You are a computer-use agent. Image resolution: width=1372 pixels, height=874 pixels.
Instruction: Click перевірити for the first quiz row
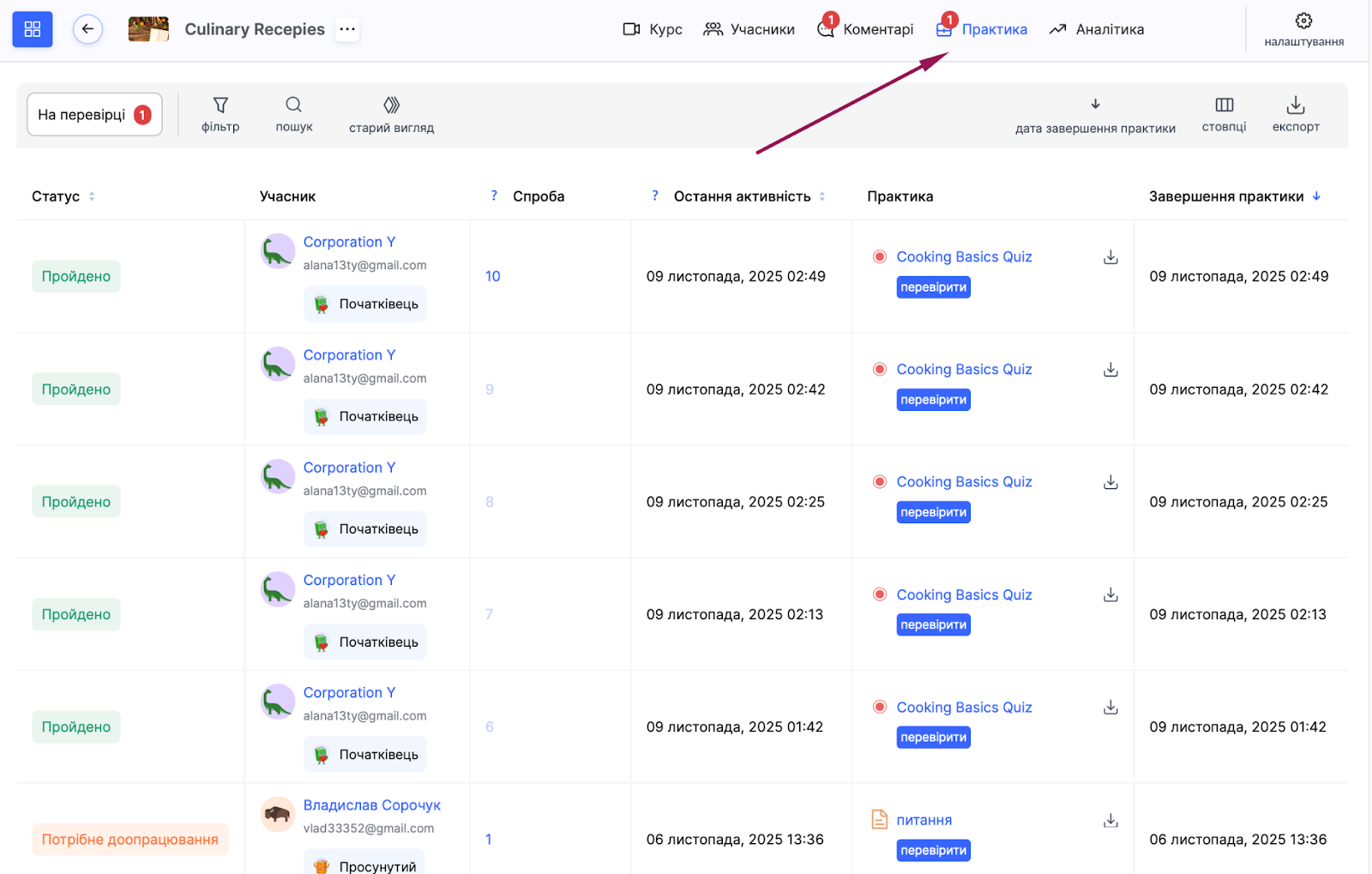point(933,287)
